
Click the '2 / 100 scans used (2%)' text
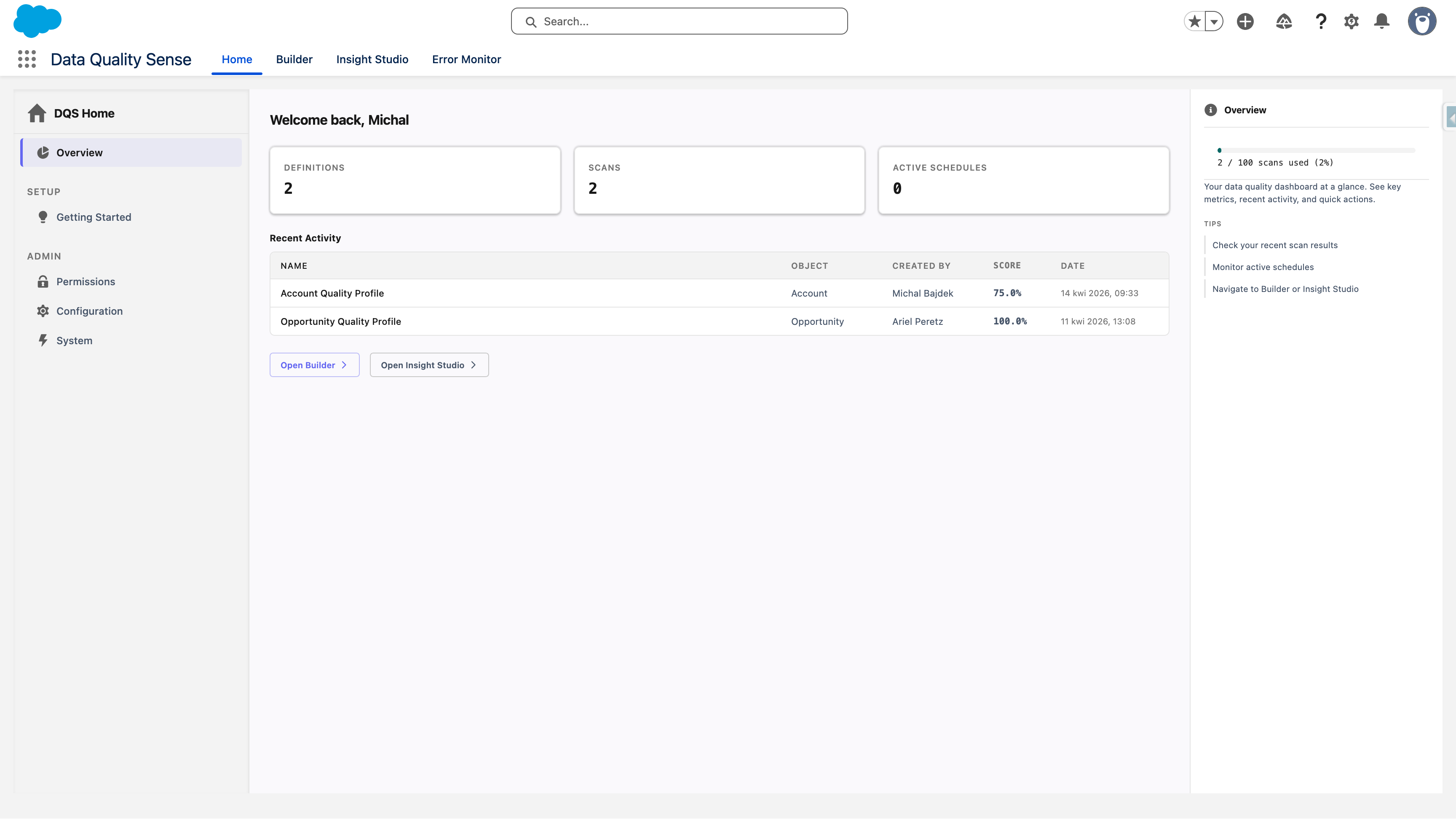[1275, 163]
